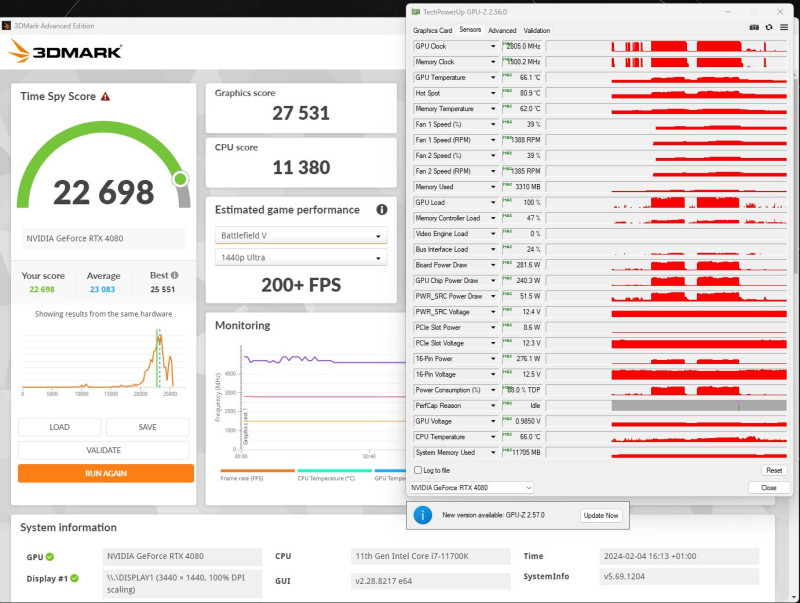The height and width of the screenshot is (603, 800).
Task: Open the GPU Clock sensor dropdown arrow
Action: click(493, 46)
